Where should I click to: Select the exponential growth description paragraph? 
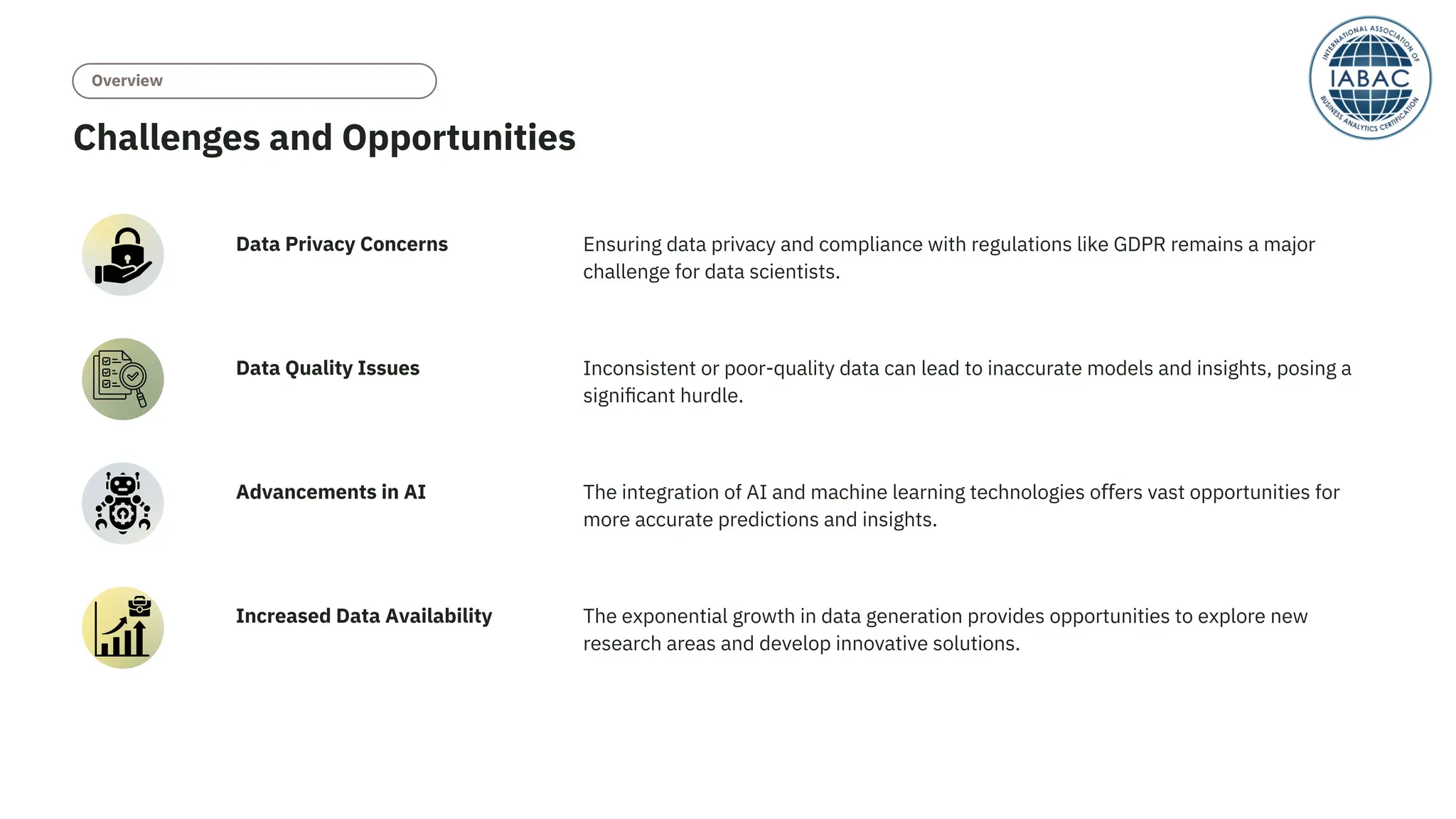tap(945, 629)
